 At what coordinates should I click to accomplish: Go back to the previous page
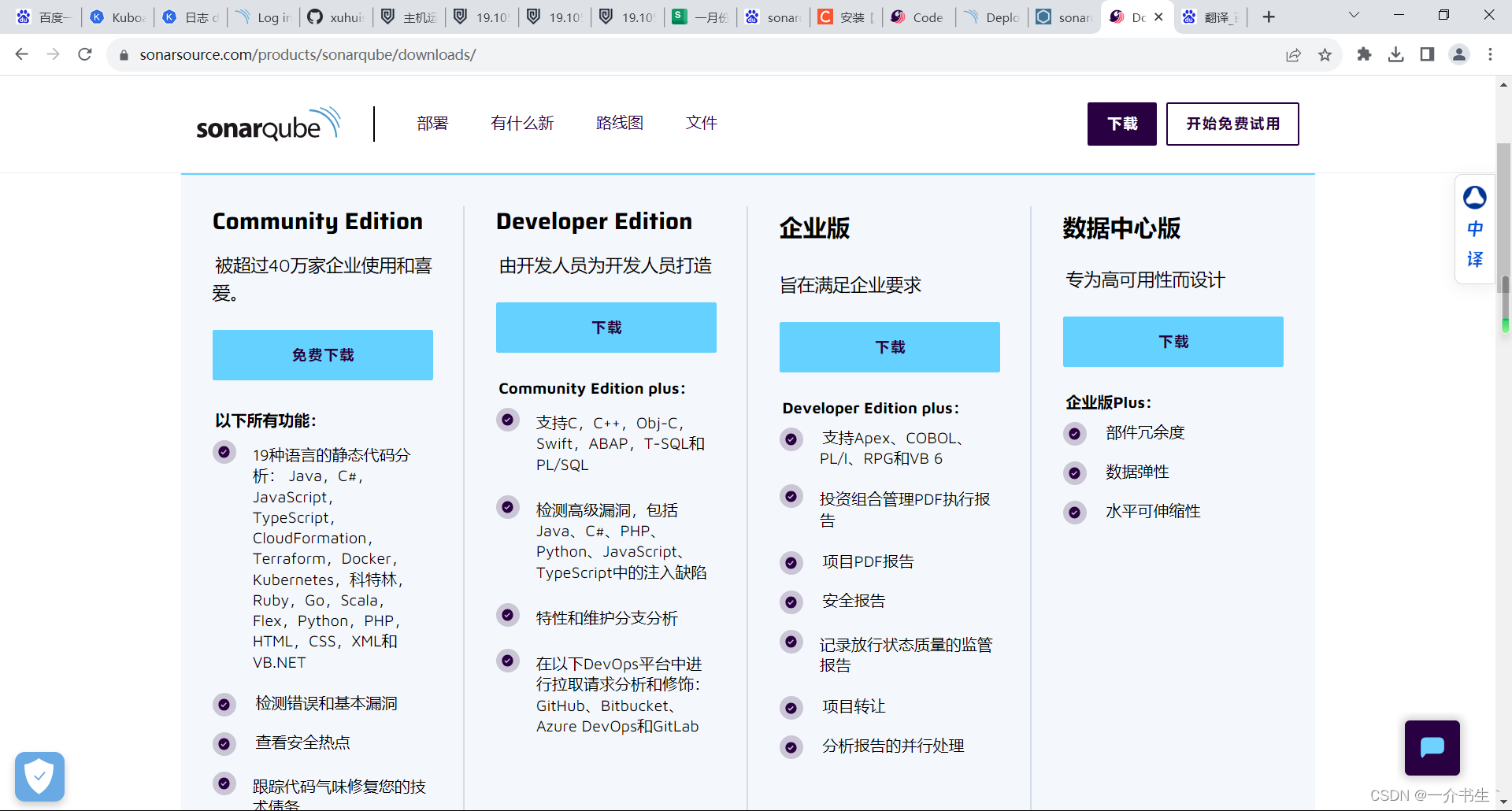click(22, 54)
